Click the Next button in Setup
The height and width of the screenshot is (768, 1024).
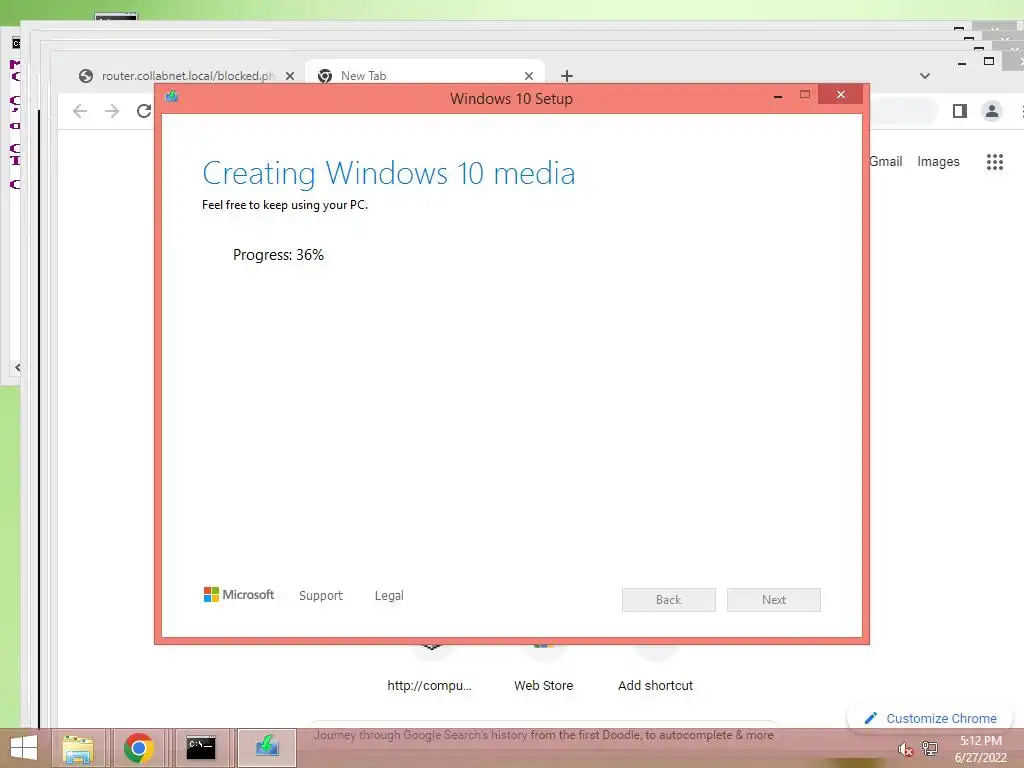click(773, 600)
